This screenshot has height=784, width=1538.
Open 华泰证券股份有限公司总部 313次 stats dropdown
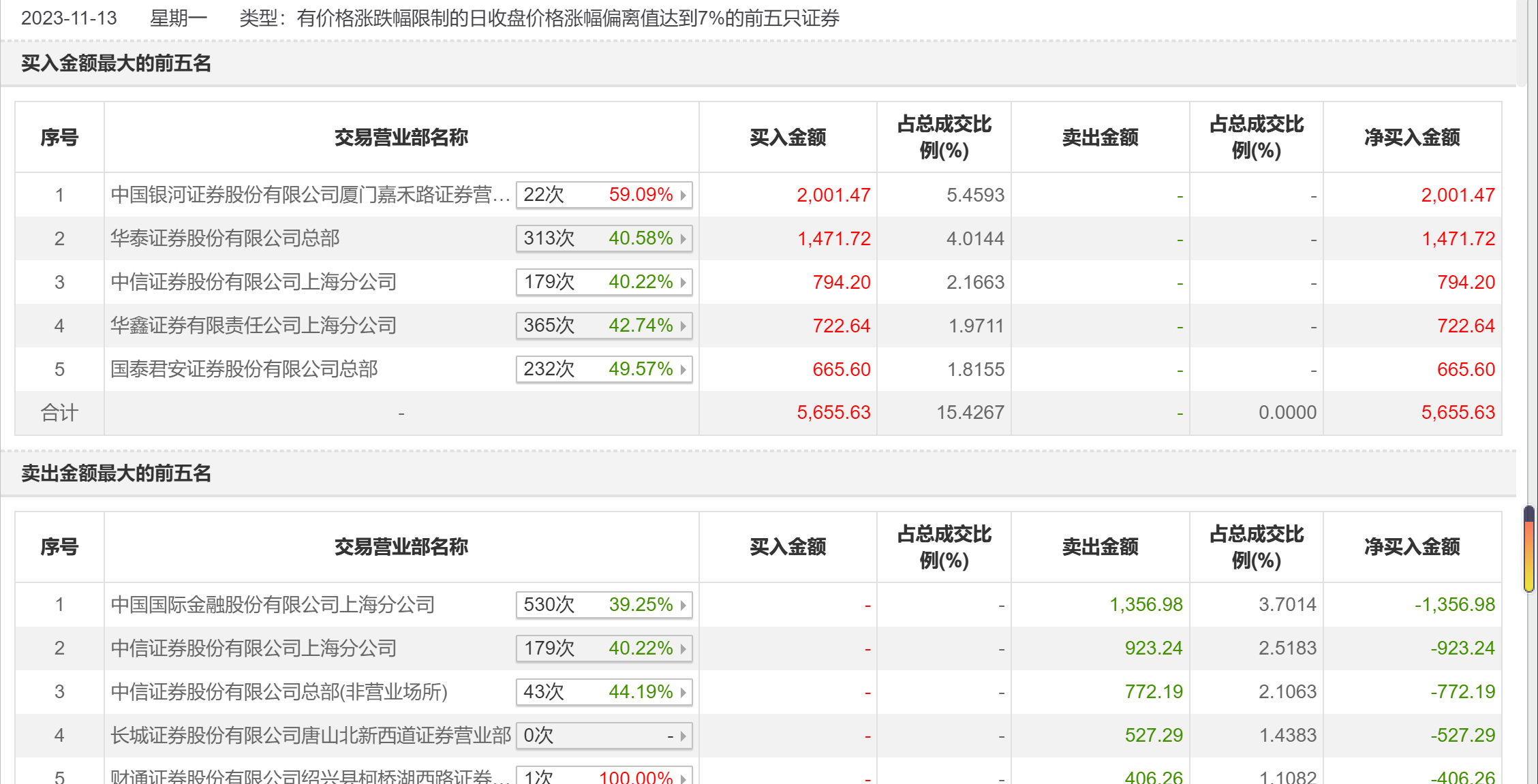tap(604, 239)
